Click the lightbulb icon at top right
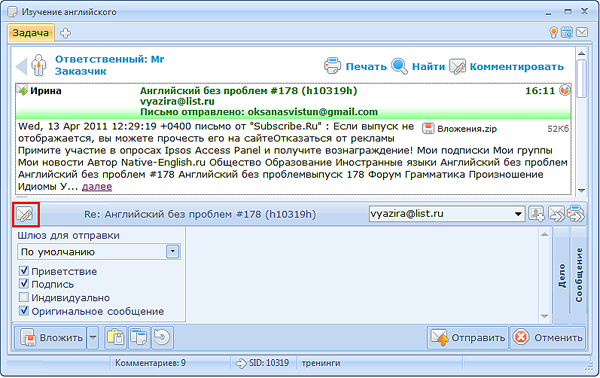 tap(553, 33)
